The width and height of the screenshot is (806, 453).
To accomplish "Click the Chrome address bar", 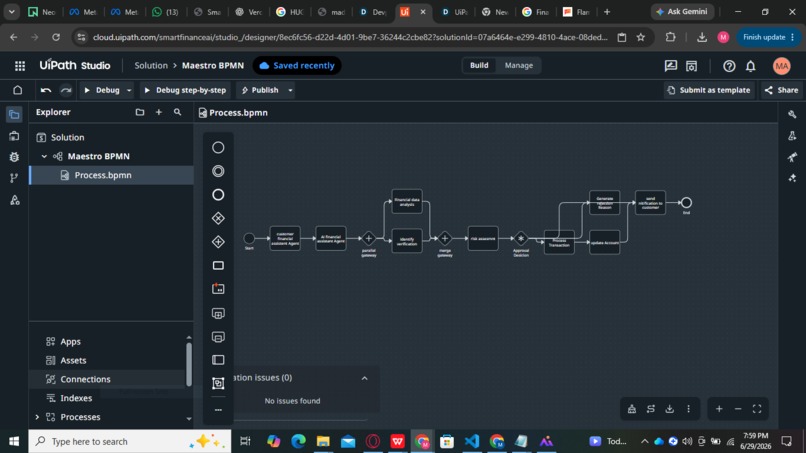I will pyautogui.click(x=350, y=37).
